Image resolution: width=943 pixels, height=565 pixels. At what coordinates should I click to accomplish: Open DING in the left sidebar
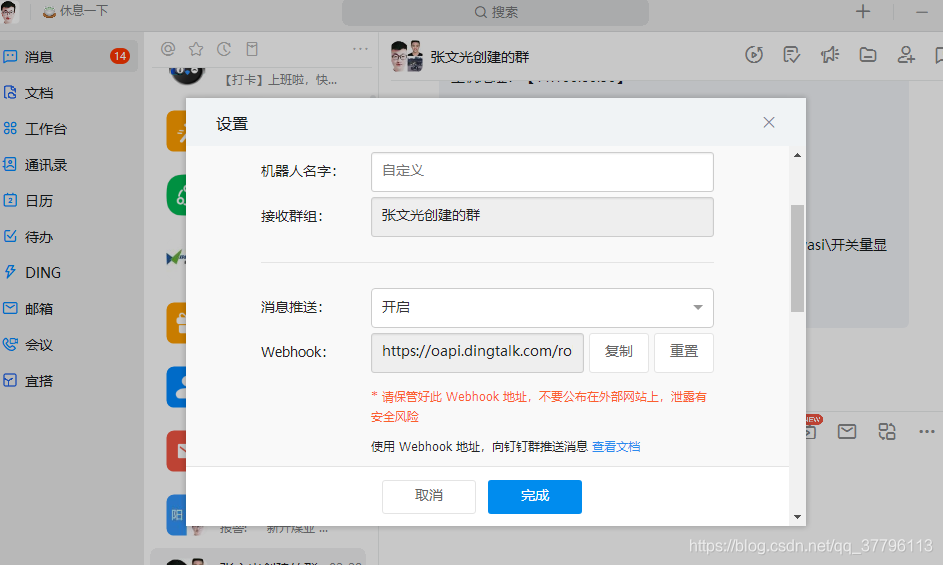(x=33, y=273)
